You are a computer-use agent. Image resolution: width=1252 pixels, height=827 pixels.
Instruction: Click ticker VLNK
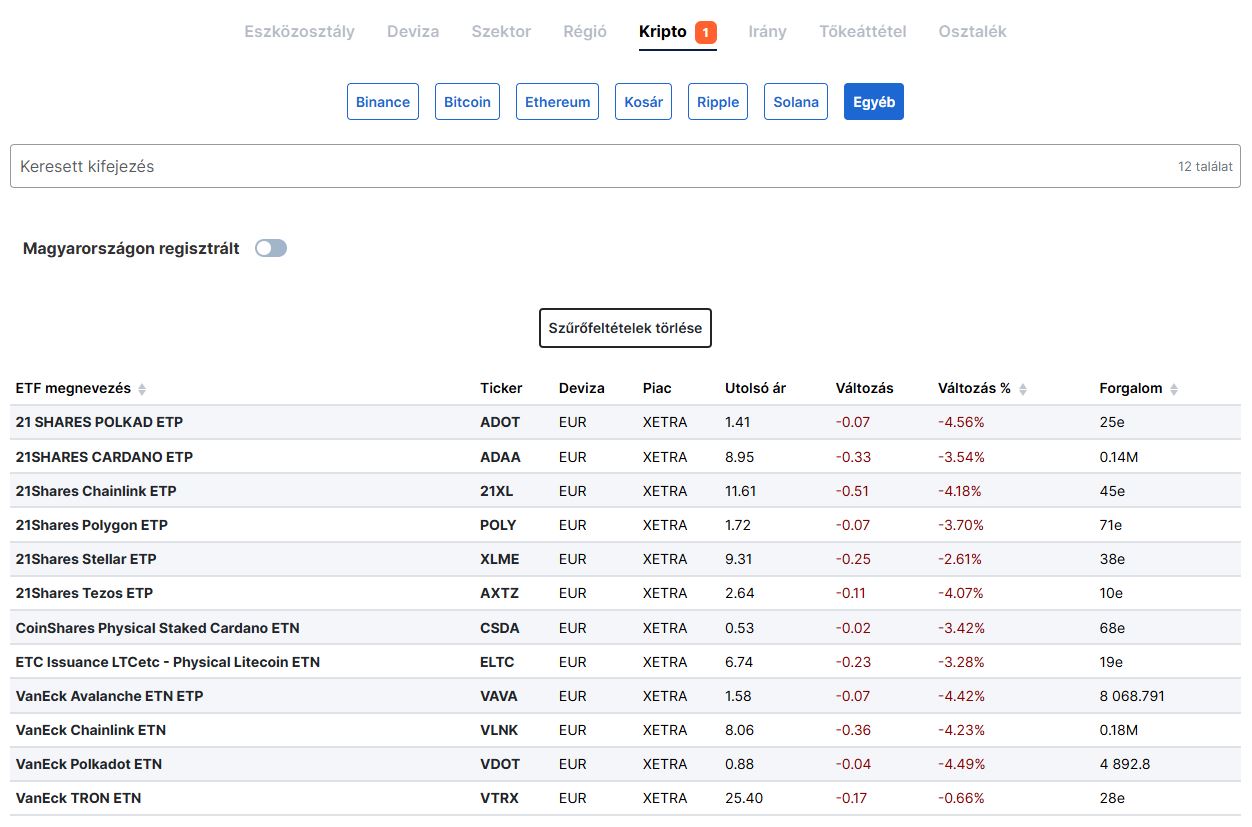499,730
